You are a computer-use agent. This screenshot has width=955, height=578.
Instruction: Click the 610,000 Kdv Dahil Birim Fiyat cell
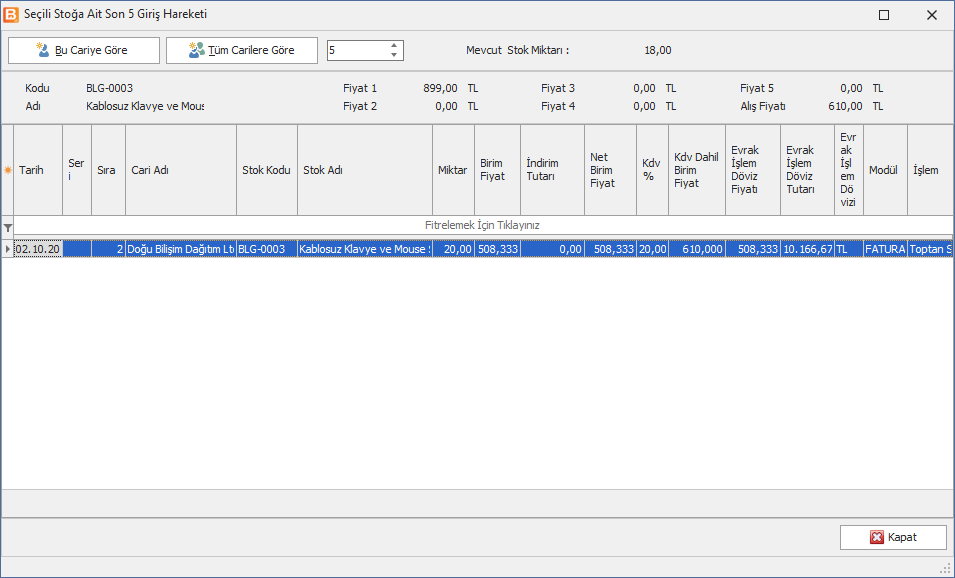pos(697,248)
